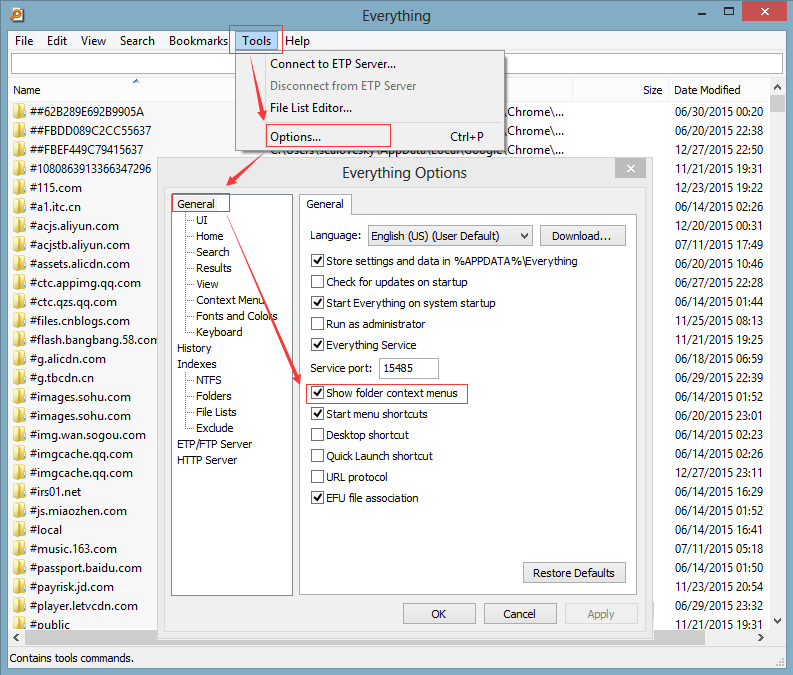Click folder icon of #passport.baidu.com

[x=19, y=568]
